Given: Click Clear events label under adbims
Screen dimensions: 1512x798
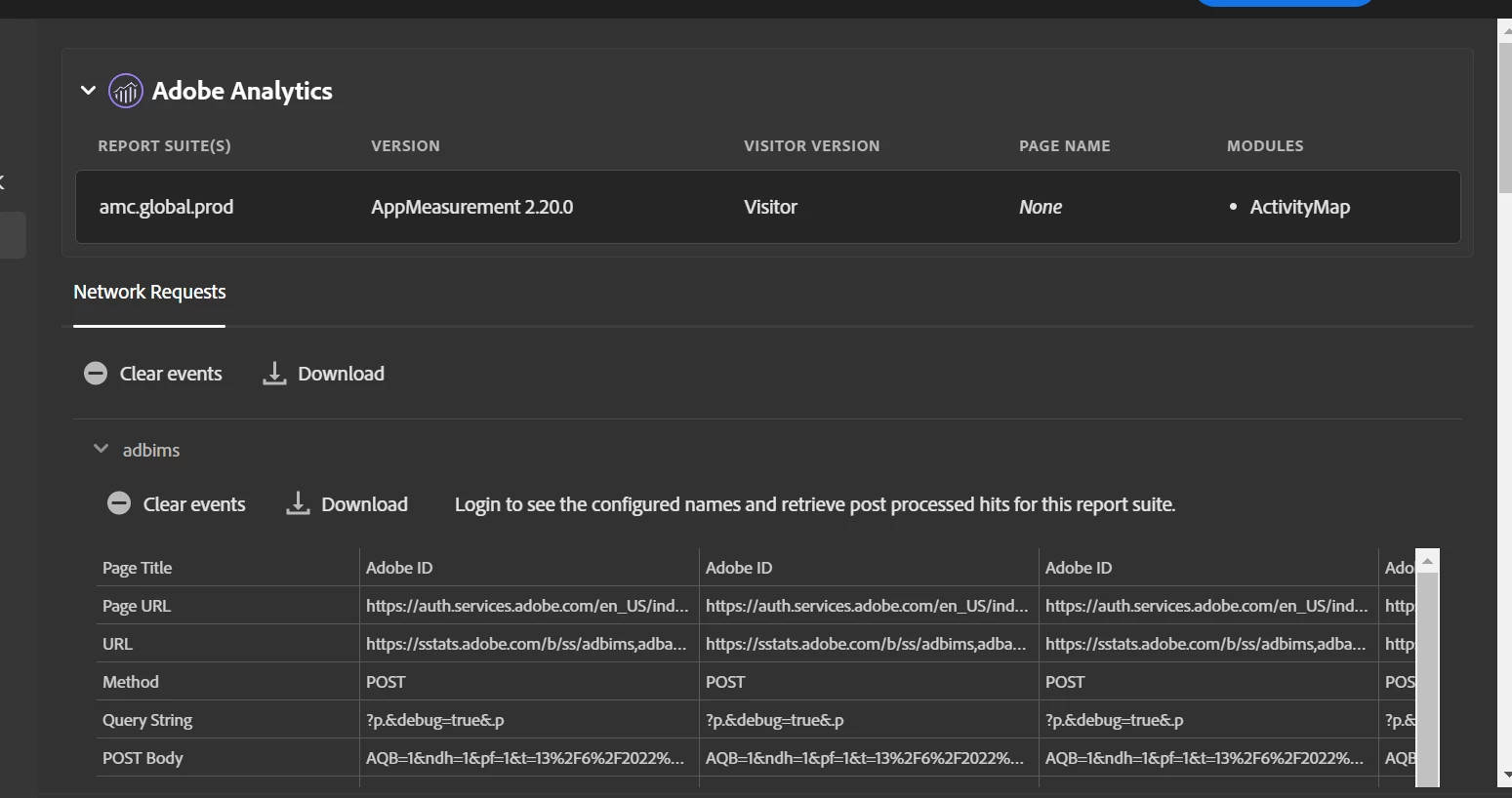Looking at the screenshot, I should tap(194, 504).
